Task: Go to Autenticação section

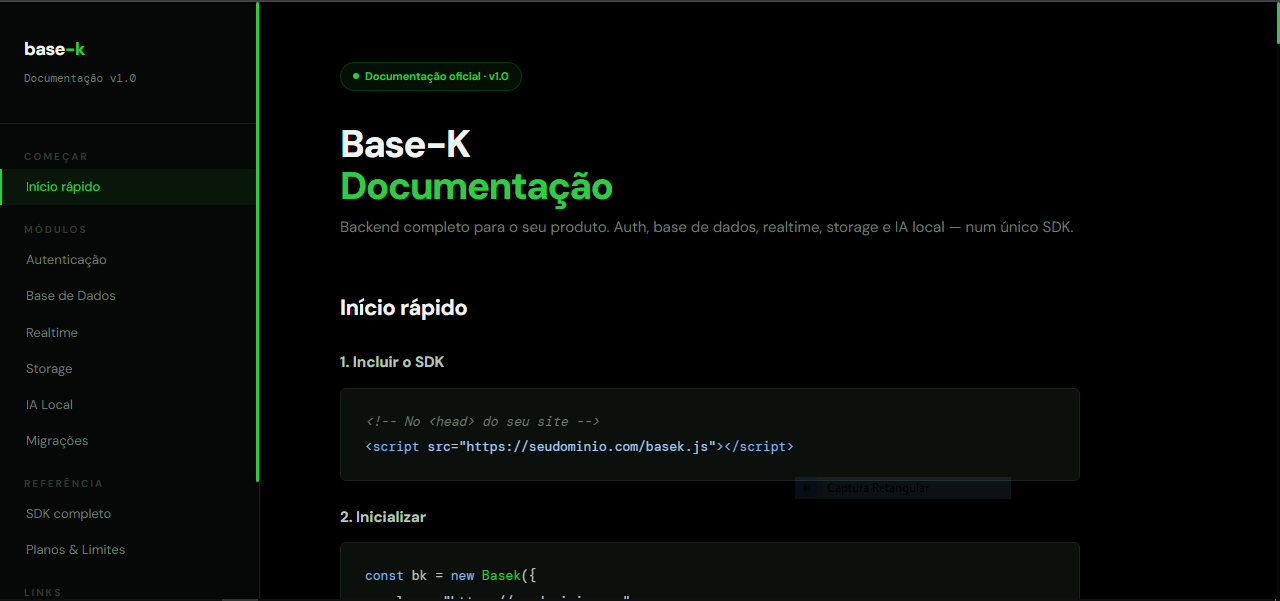Action: pos(66,260)
